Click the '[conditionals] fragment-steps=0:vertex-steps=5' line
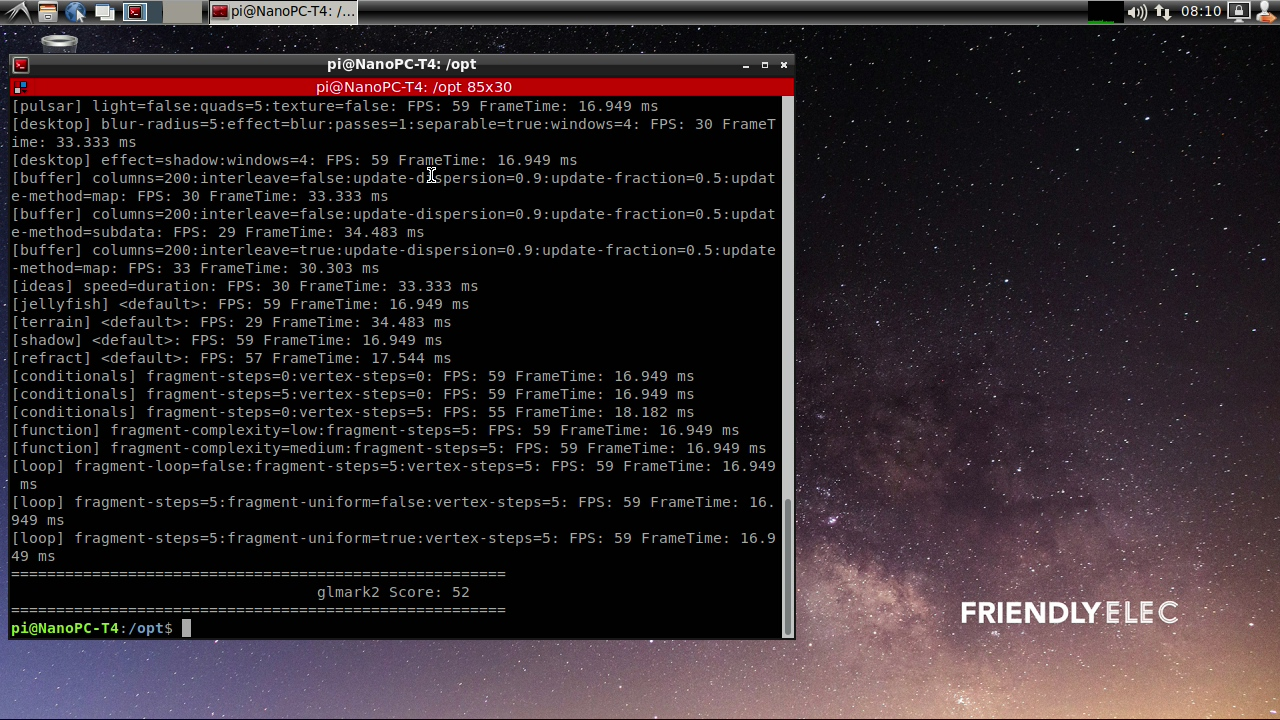 point(353,412)
